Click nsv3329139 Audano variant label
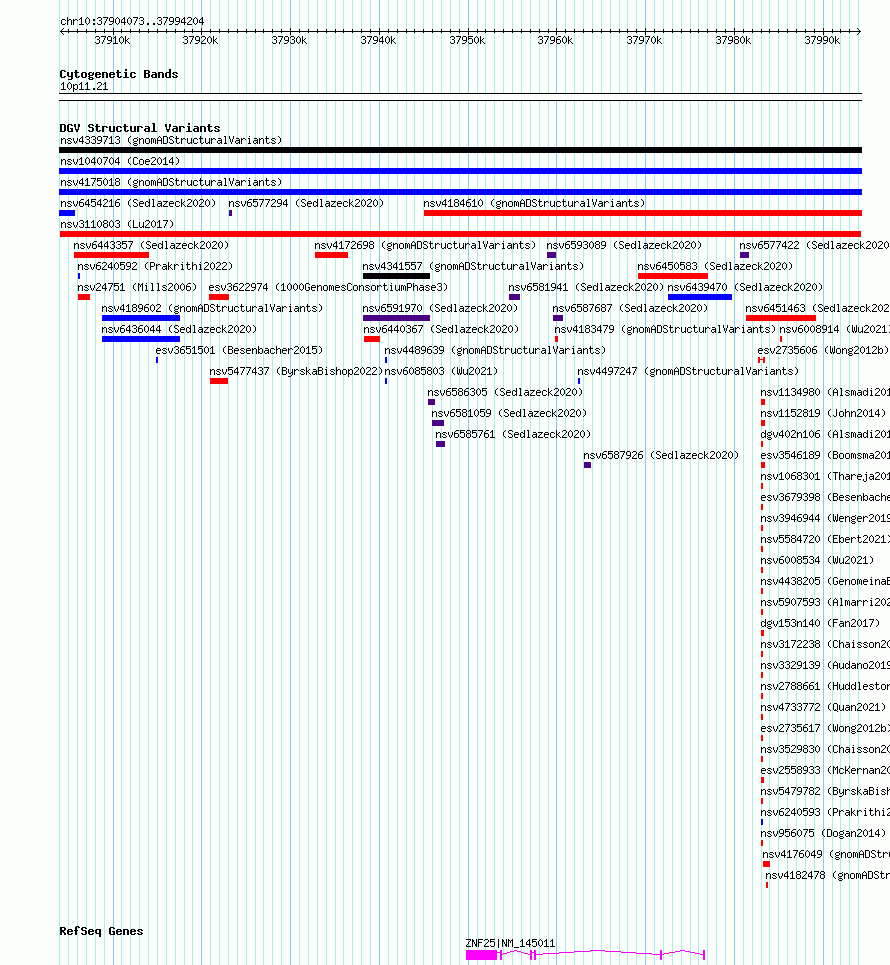 click(825, 665)
